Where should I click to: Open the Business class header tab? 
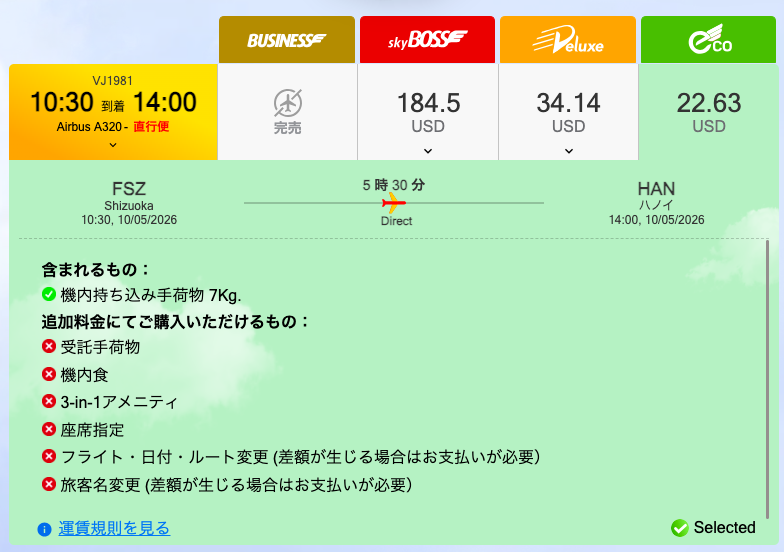click(x=287, y=40)
